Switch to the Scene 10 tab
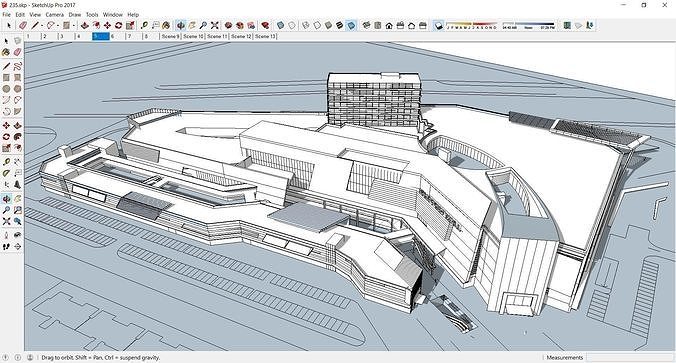 click(193, 36)
